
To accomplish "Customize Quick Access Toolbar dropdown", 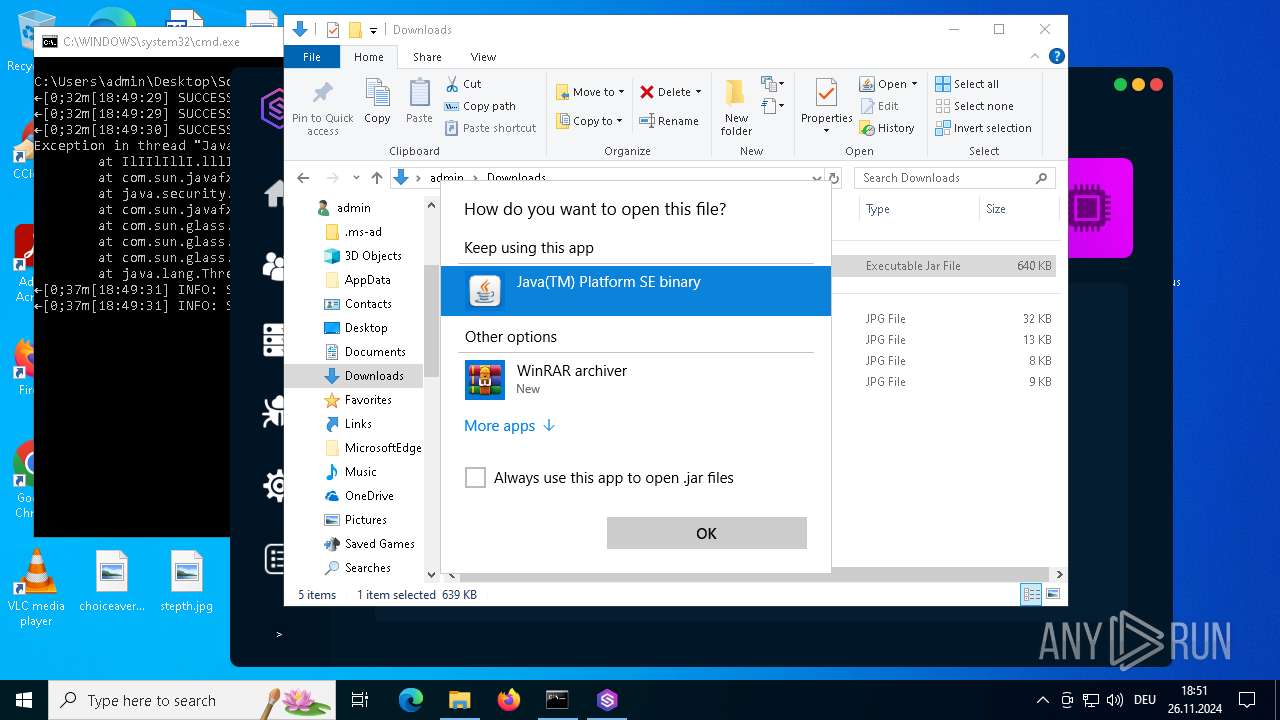I will coord(374,30).
